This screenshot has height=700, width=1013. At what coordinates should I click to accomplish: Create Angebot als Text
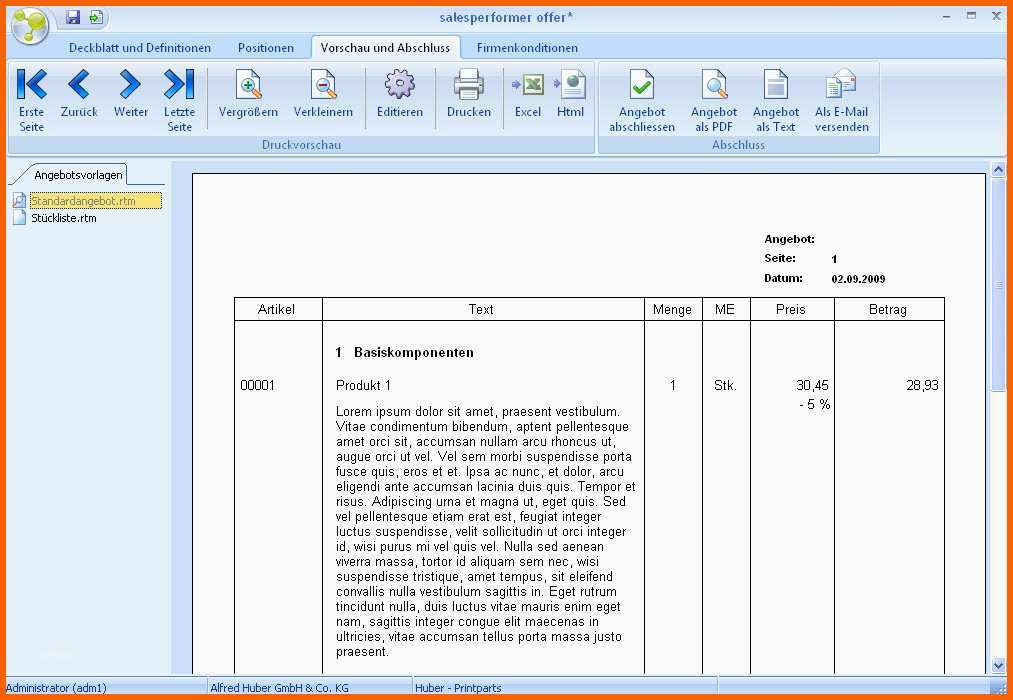tap(776, 100)
